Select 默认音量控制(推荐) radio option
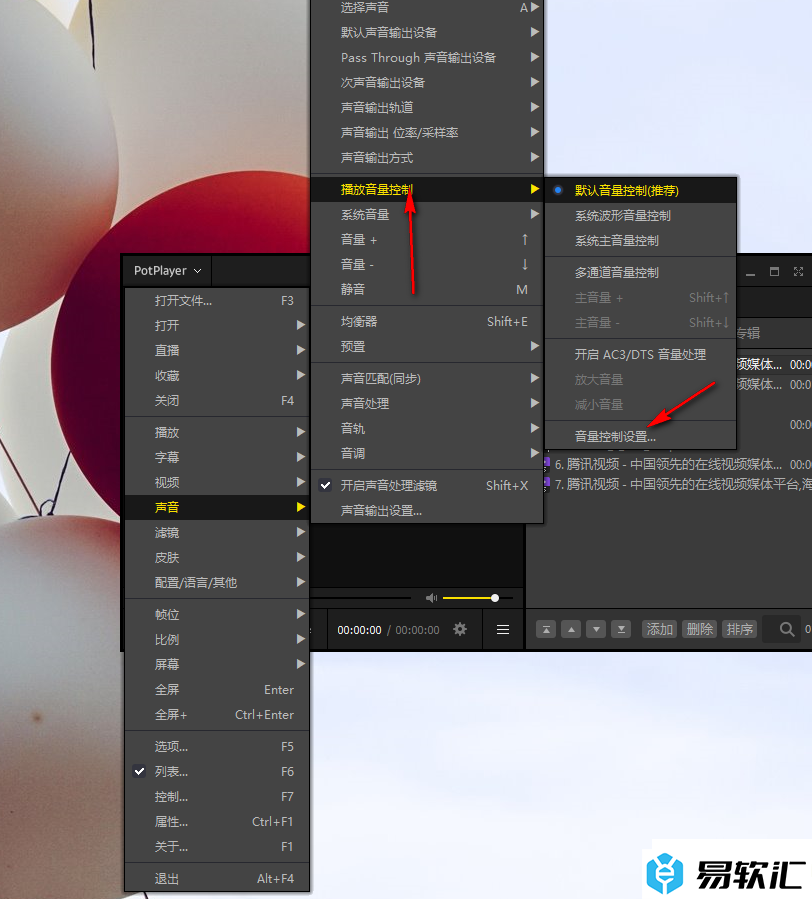The height and width of the screenshot is (899, 812). [641, 190]
